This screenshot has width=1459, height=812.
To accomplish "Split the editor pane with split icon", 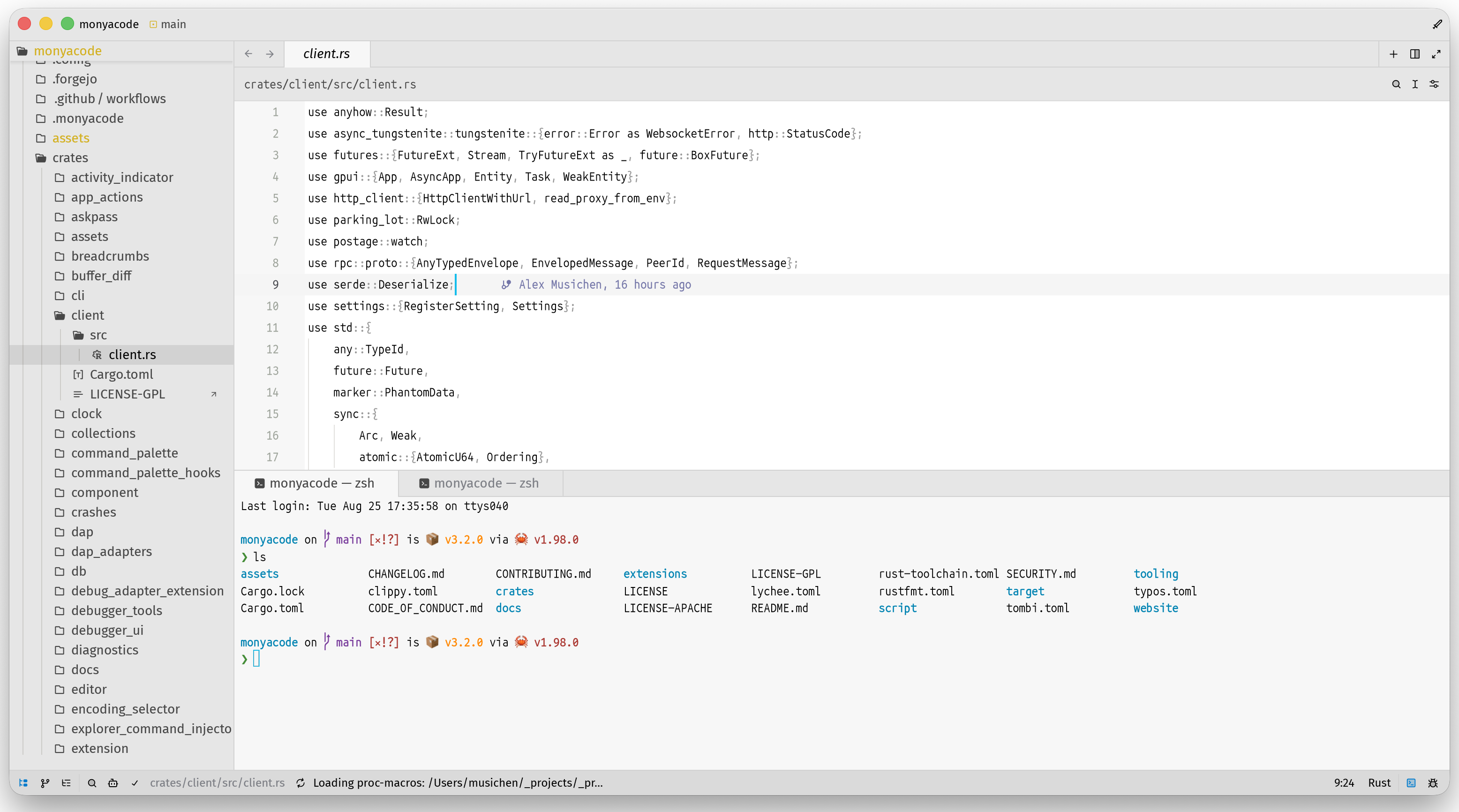I will [1415, 54].
